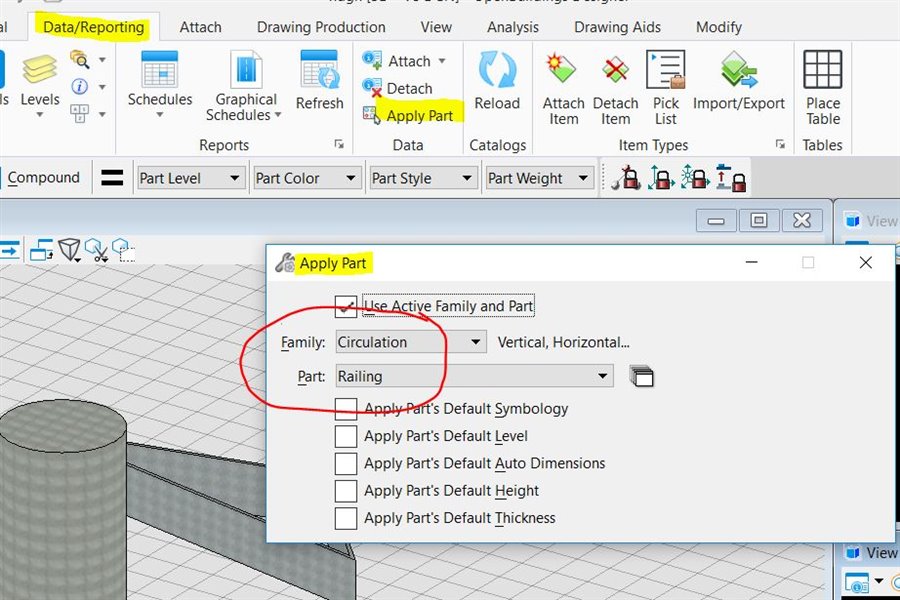
Task: Open the Drawing Production tab
Action: (x=321, y=27)
